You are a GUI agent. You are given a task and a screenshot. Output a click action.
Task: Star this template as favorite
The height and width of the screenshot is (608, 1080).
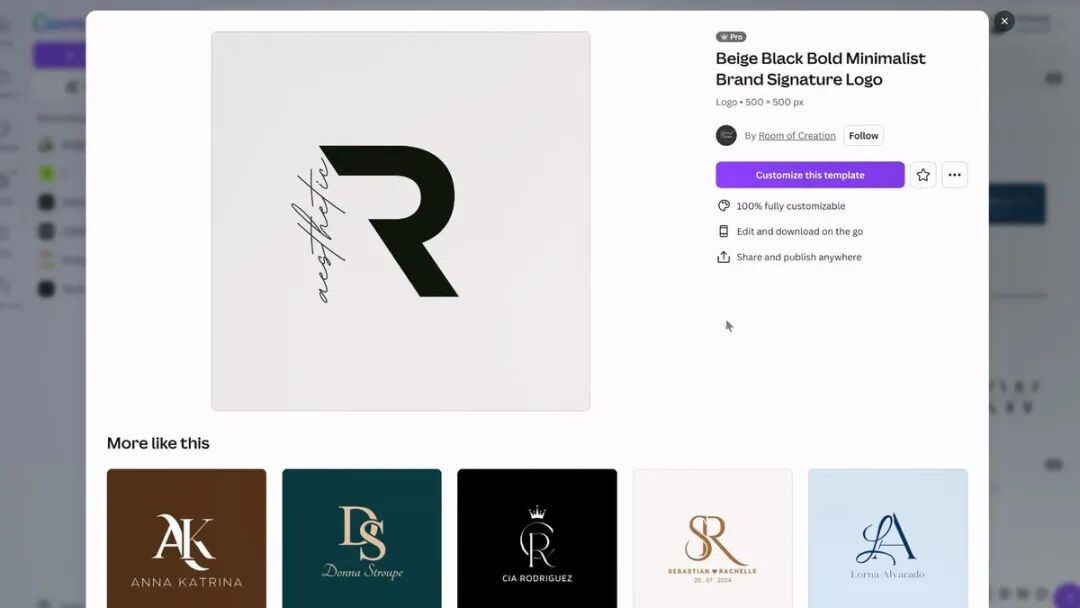[923, 175]
